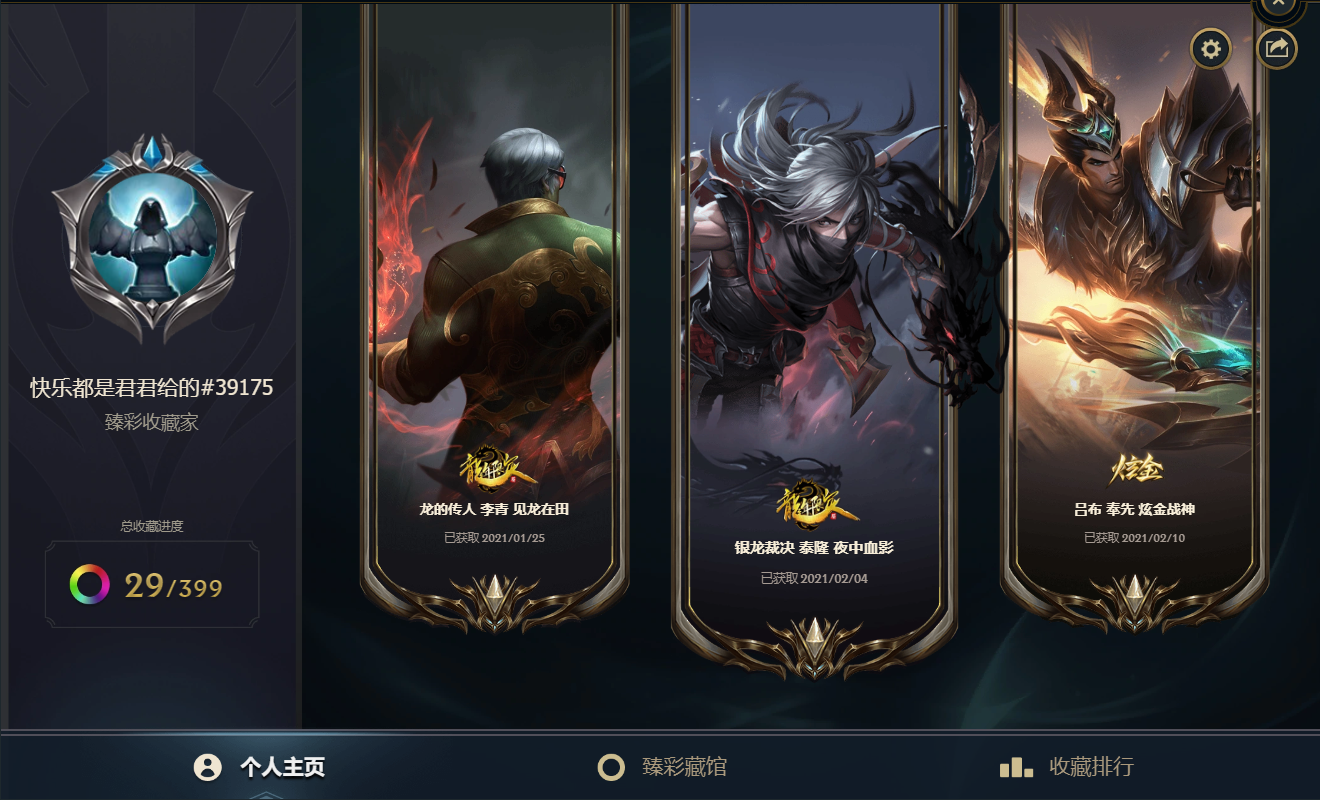Click the dragon logo on 李青 card
Viewport: 1320px width, 800px height.
pyautogui.click(x=492, y=467)
